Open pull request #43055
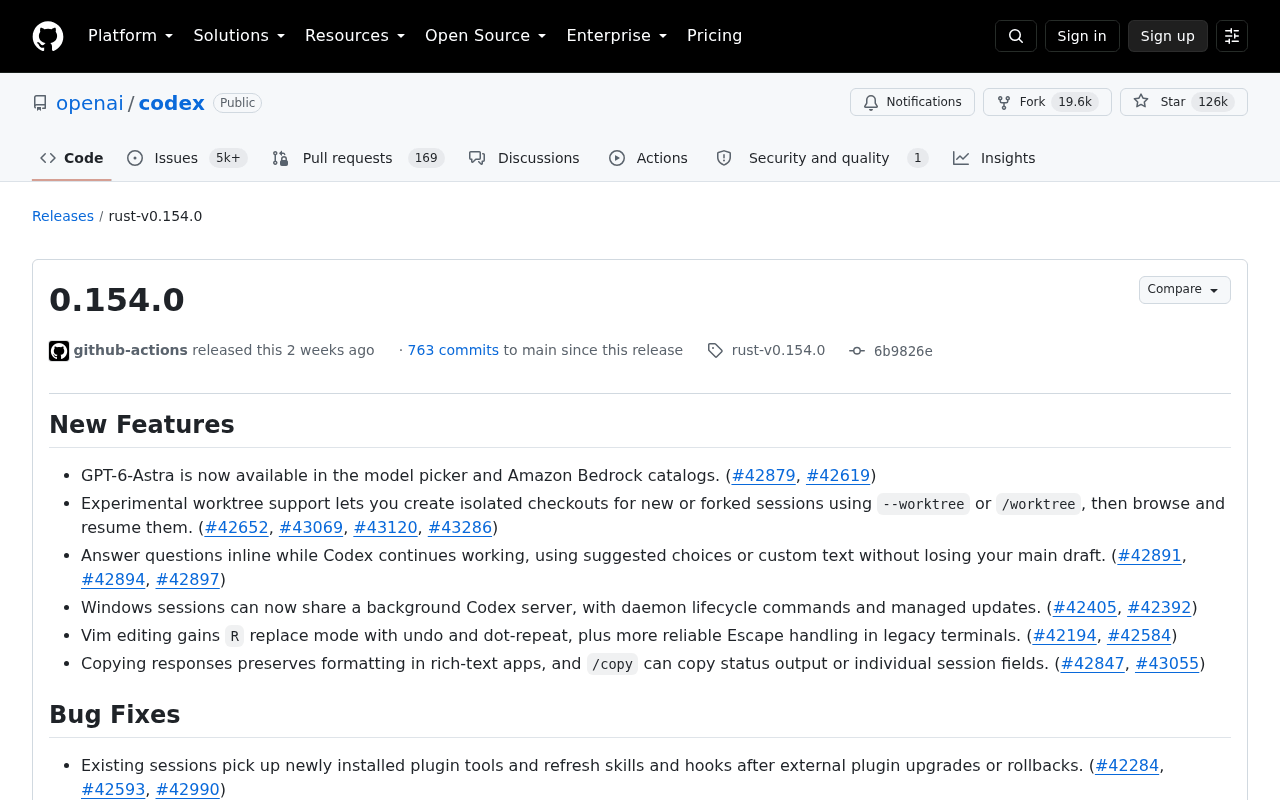This screenshot has height=800, width=1280. click(x=1167, y=663)
